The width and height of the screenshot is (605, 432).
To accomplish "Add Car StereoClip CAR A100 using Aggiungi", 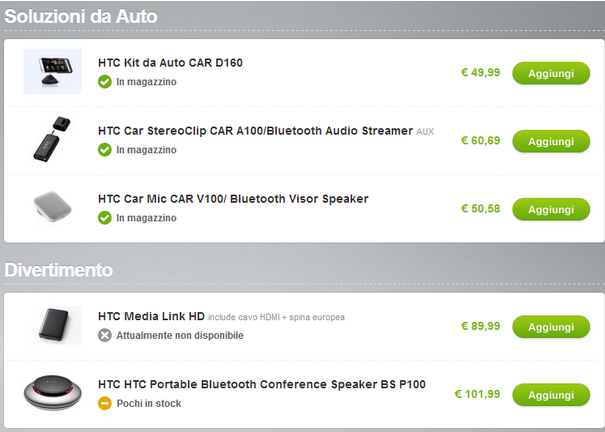I will (x=551, y=141).
